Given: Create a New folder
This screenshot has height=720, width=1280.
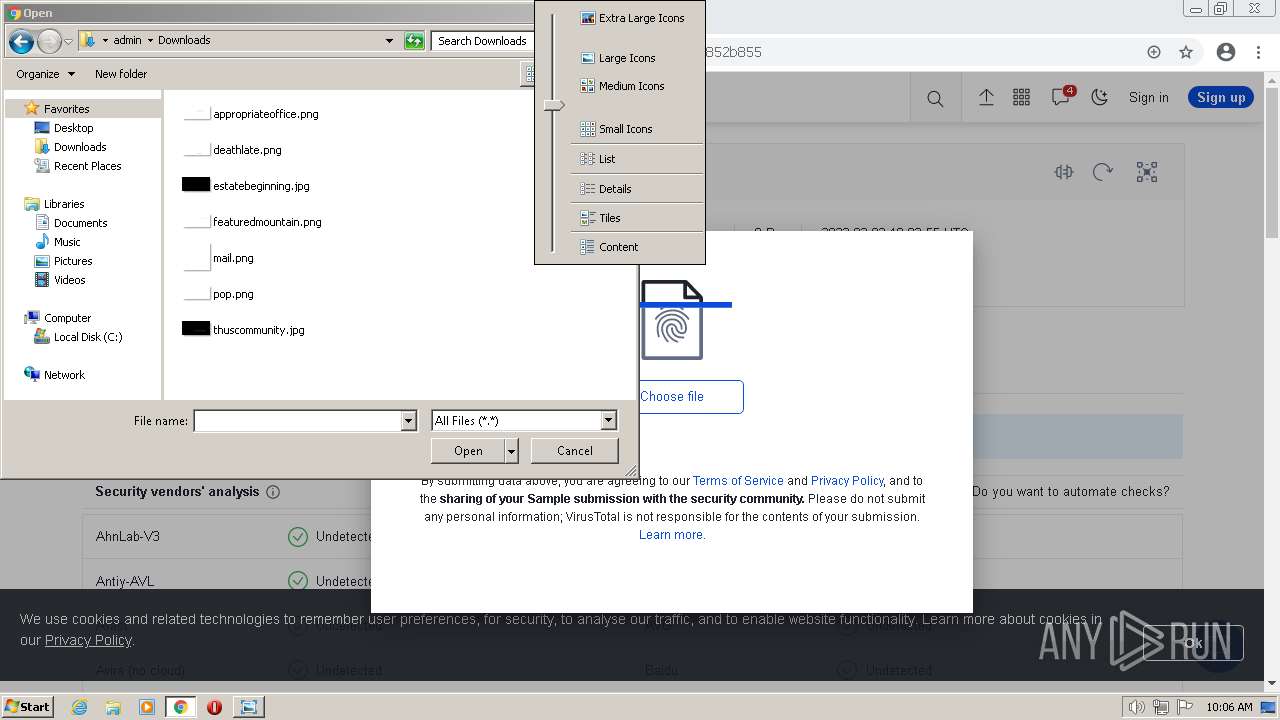Looking at the screenshot, I should 121,74.
